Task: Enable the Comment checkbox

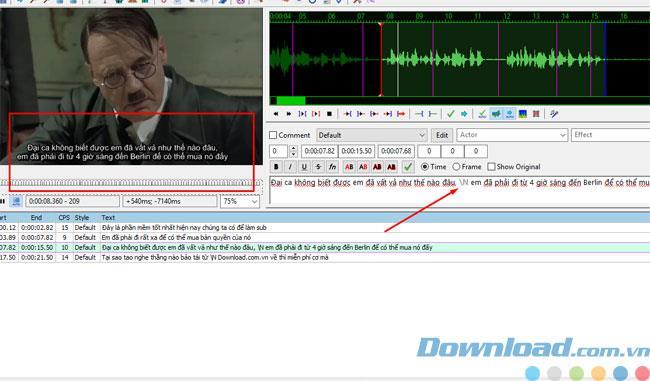Action: 273,135
